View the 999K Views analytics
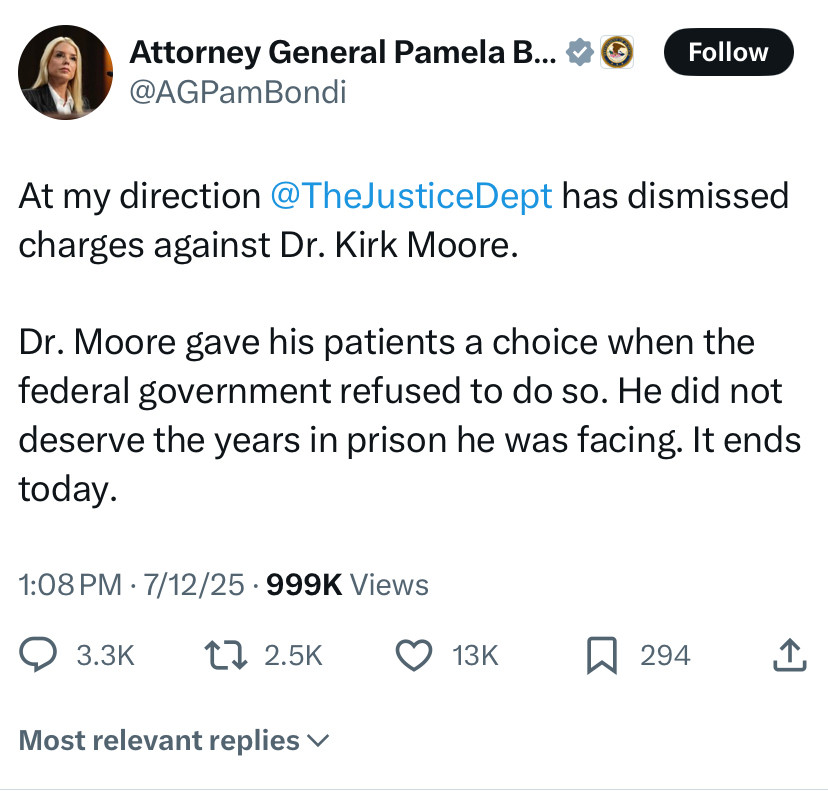 click(x=347, y=585)
